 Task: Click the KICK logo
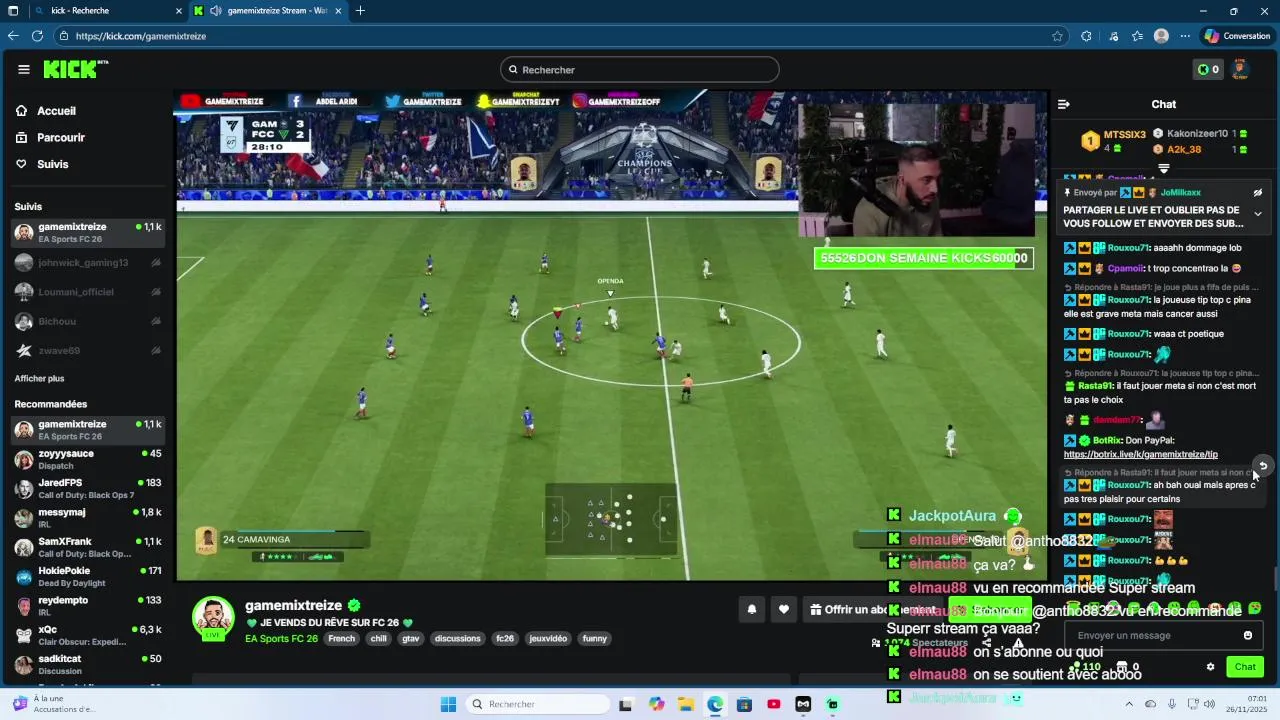pyautogui.click(x=75, y=69)
